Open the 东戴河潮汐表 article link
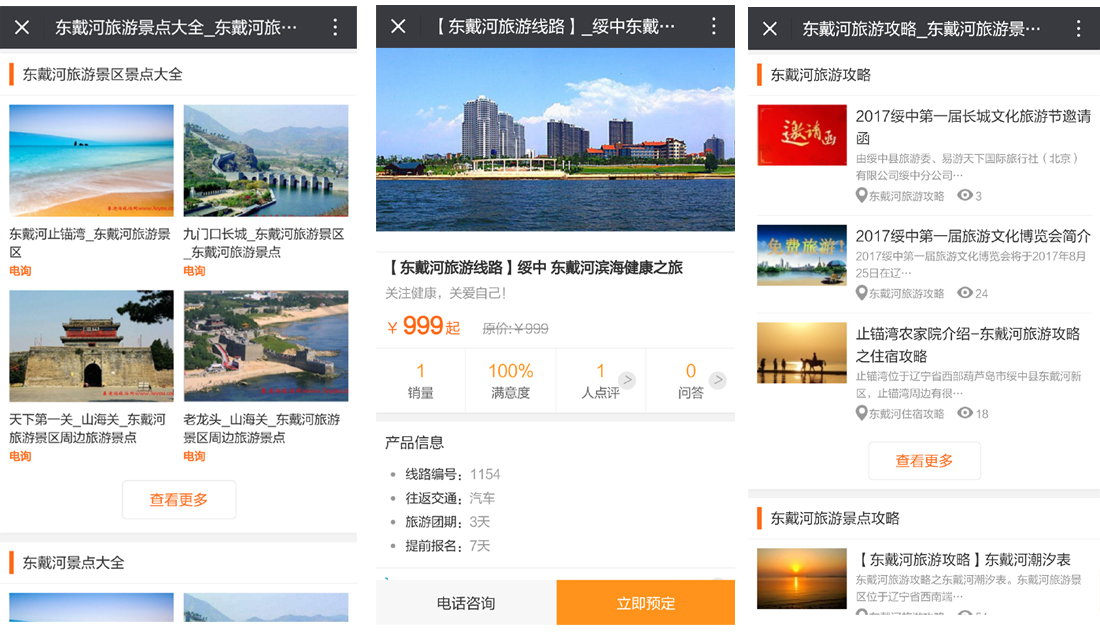This screenshot has width=1100, height=635. click(x=965, y=559)
